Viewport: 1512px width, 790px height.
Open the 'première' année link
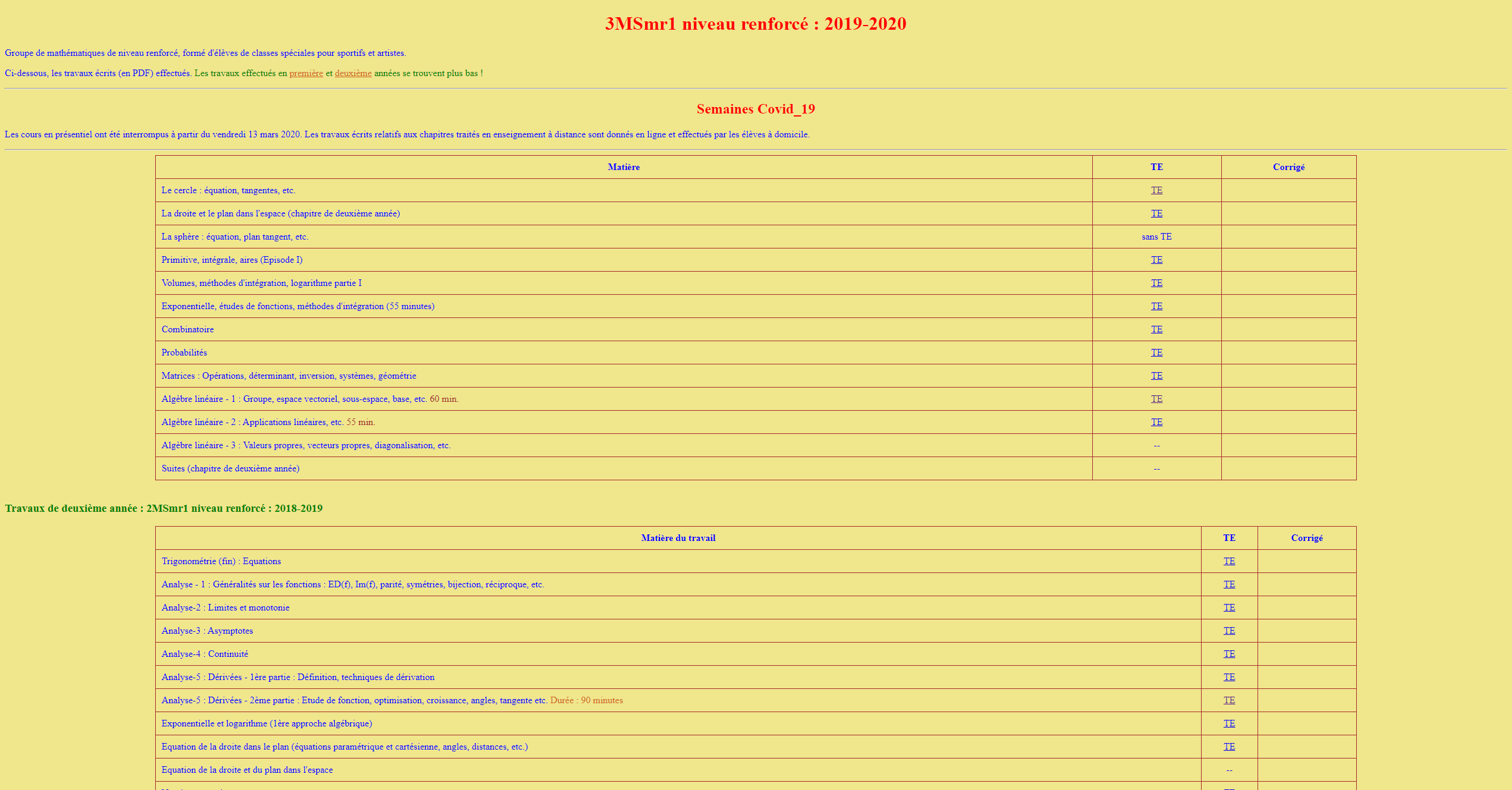(x=306, y=73)
